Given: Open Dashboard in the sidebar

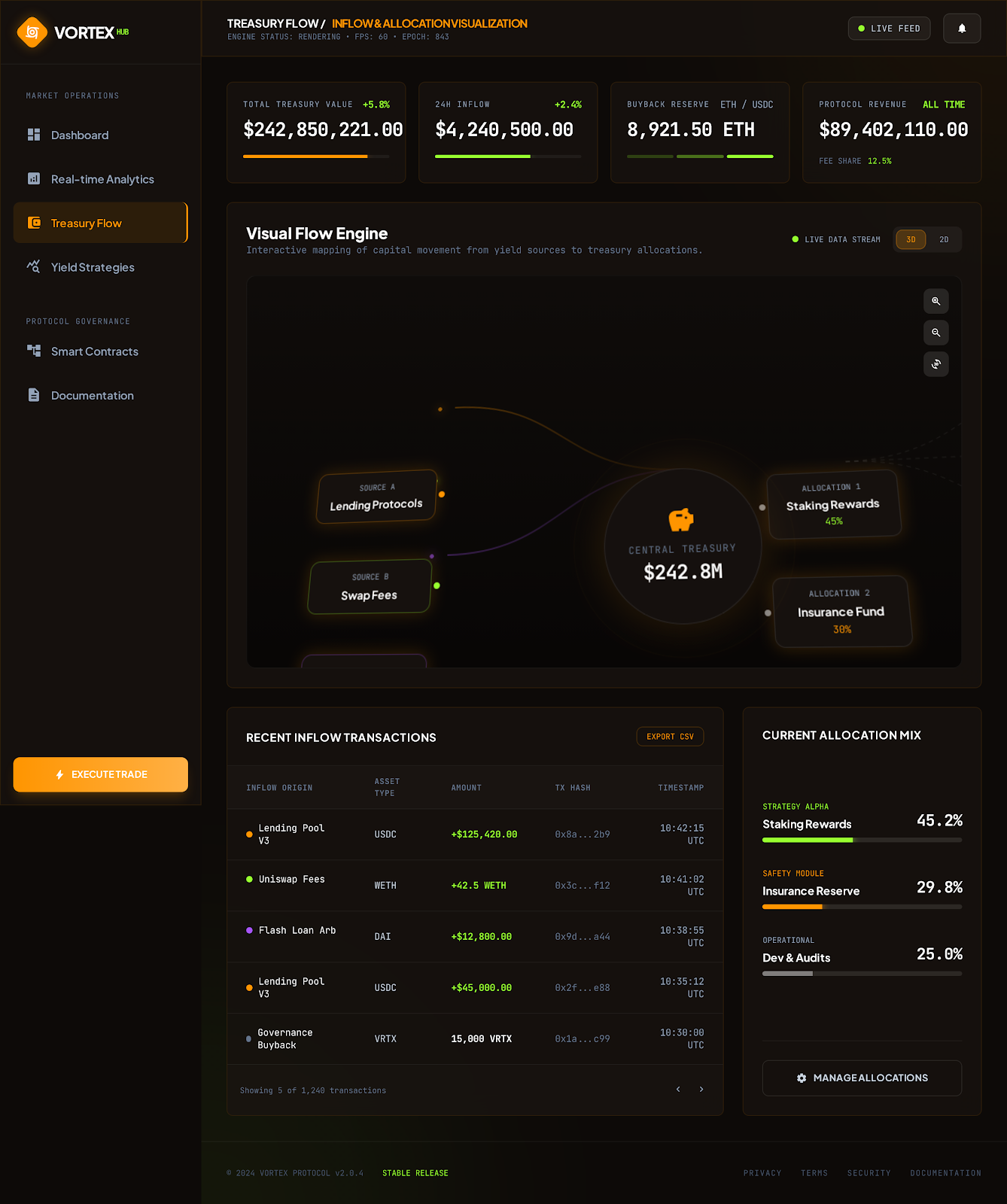Looking at the screenshot, I should pos(100,135).
